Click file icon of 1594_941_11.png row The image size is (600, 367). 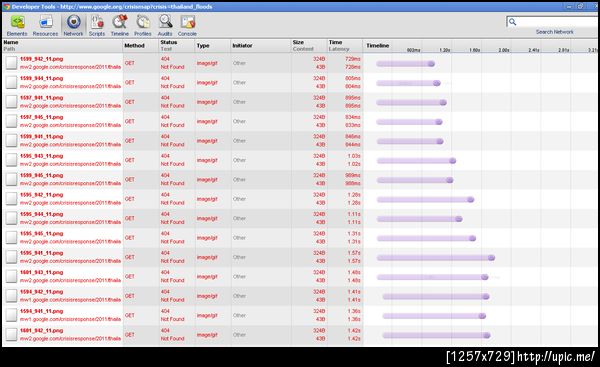(x=11, y=315)
